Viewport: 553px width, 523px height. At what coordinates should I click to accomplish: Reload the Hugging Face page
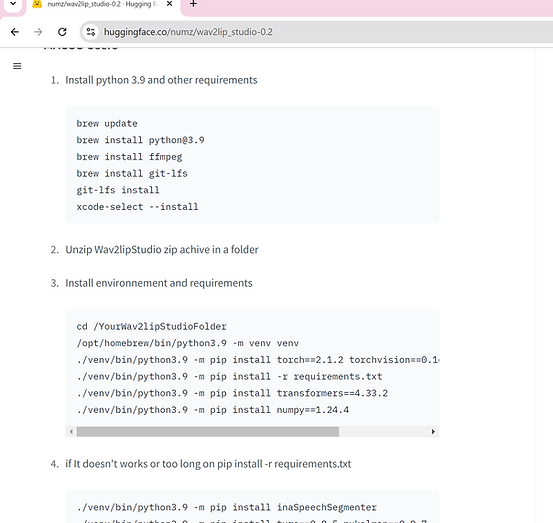(x=62, y=32)
